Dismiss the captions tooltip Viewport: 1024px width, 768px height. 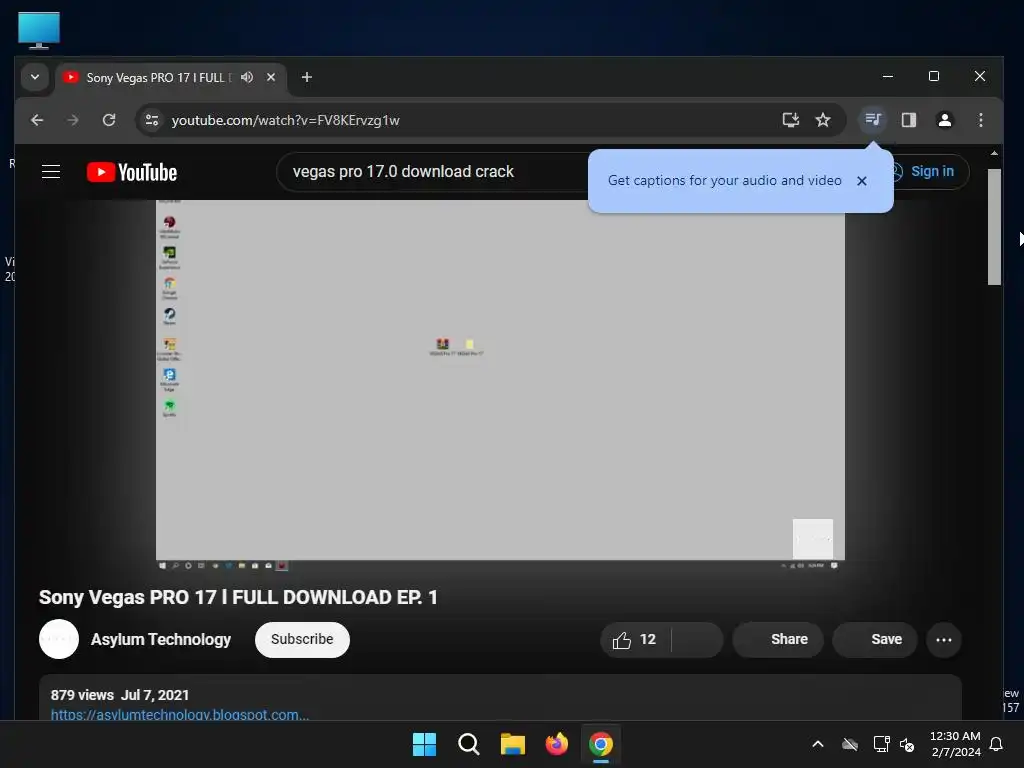[862, 181]
